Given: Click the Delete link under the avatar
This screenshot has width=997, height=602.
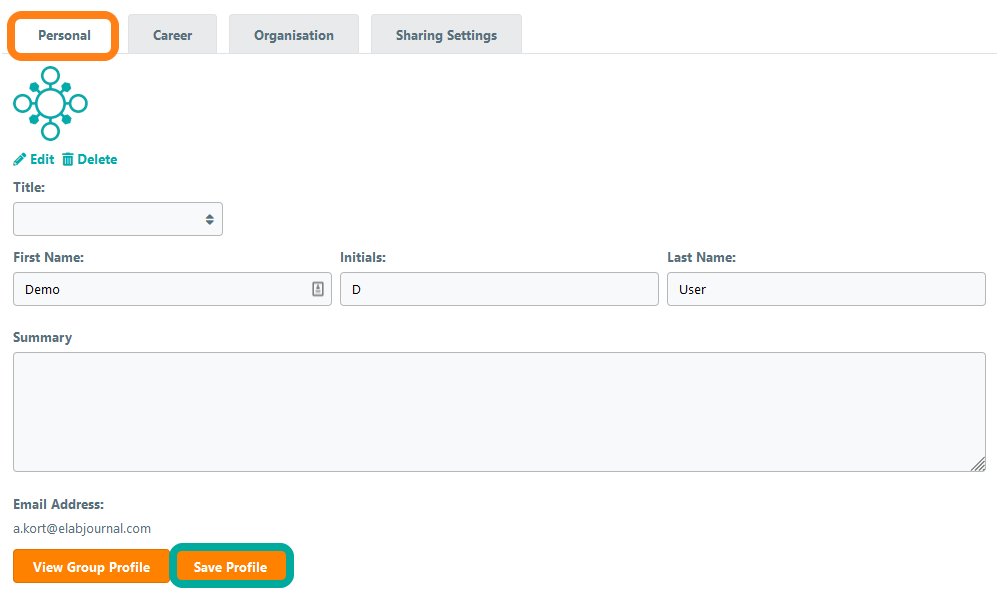Looking at the screenshot, I should click(97, 160).
